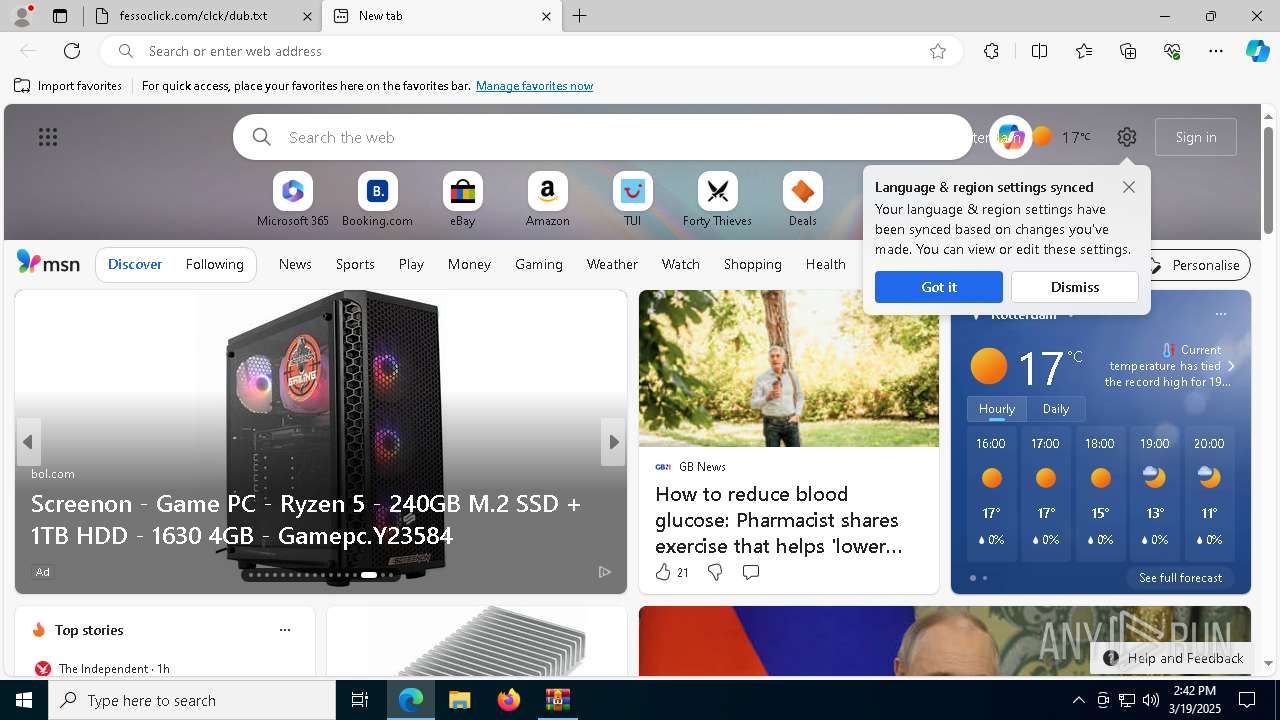Screen dimensions: 1280x720
Task: Show the previous carousel slide
Action: (28, 442)
